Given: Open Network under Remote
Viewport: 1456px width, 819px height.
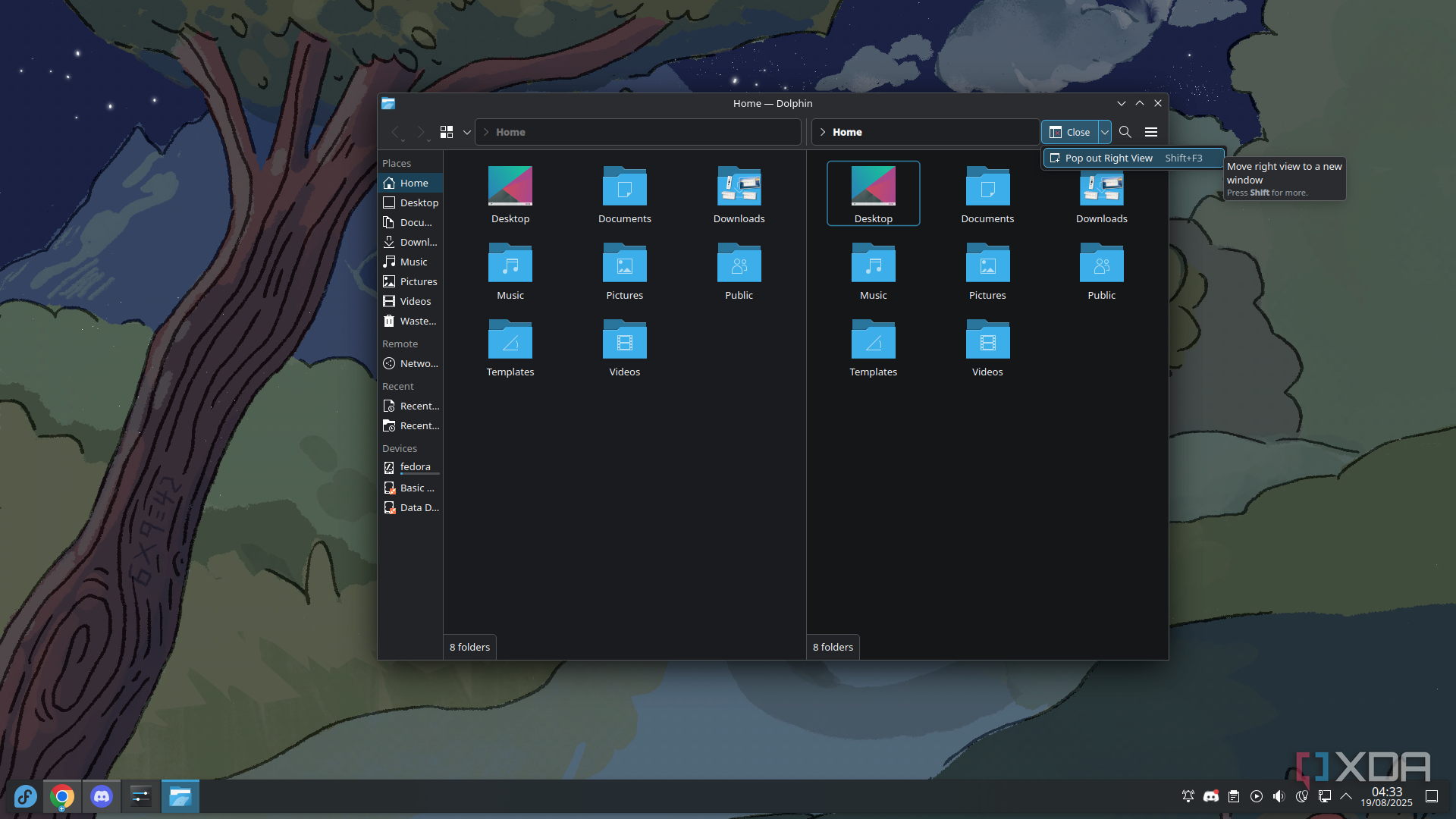Looking at the screenshot, I should click(x=410, y=363).
